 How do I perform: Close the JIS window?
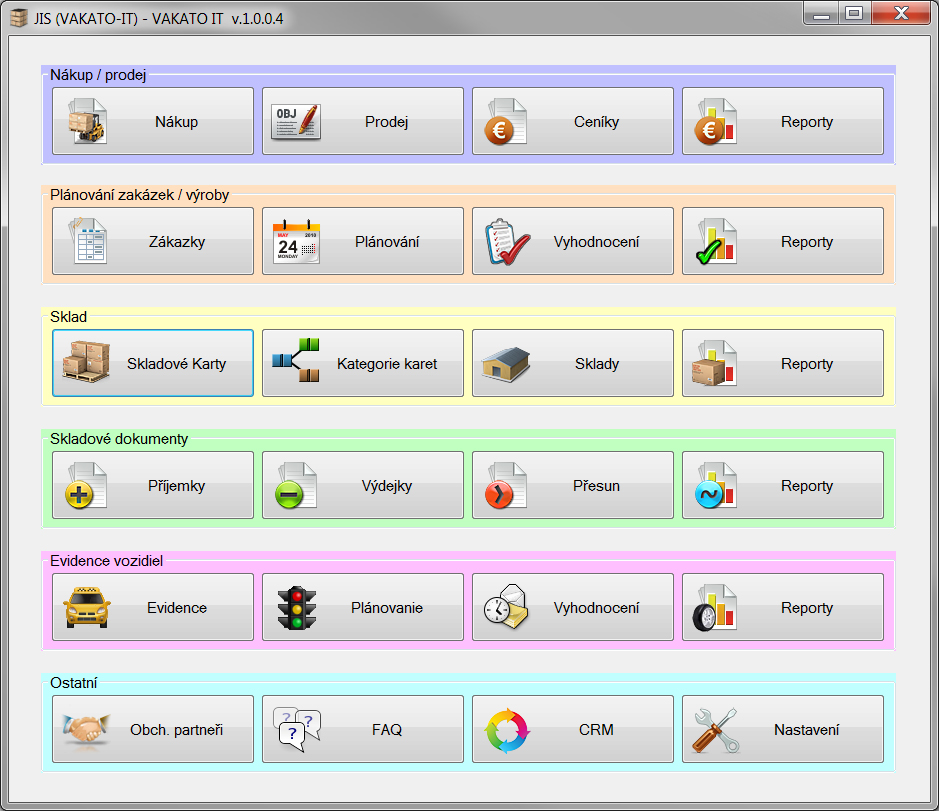(901, 13)
